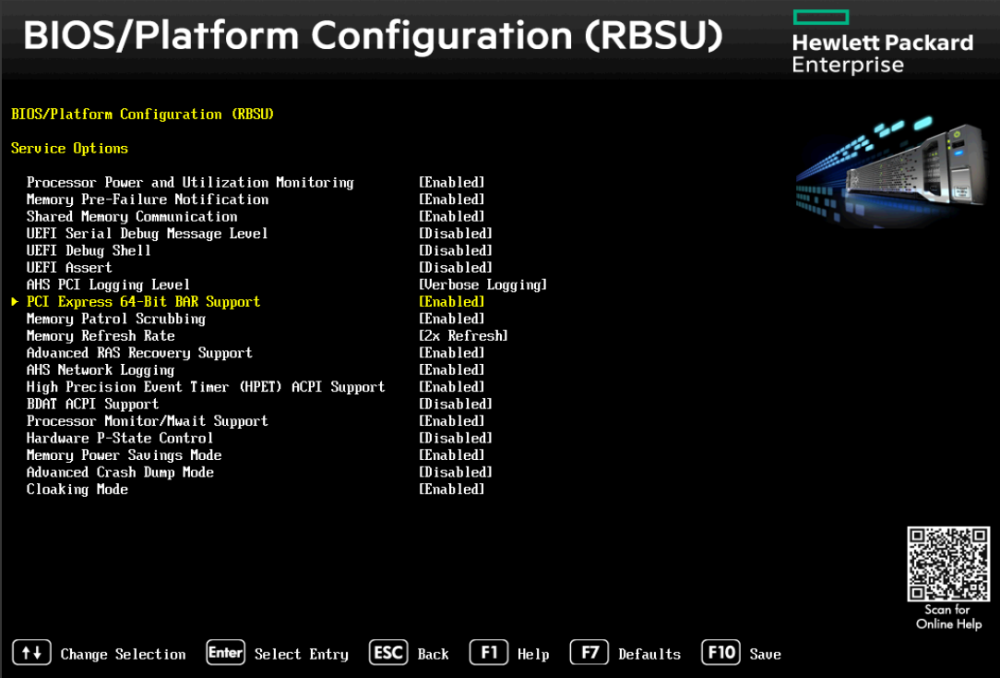Click the Help label
This screenshot has height=678, width=1000.
click(x=533, y=654)
